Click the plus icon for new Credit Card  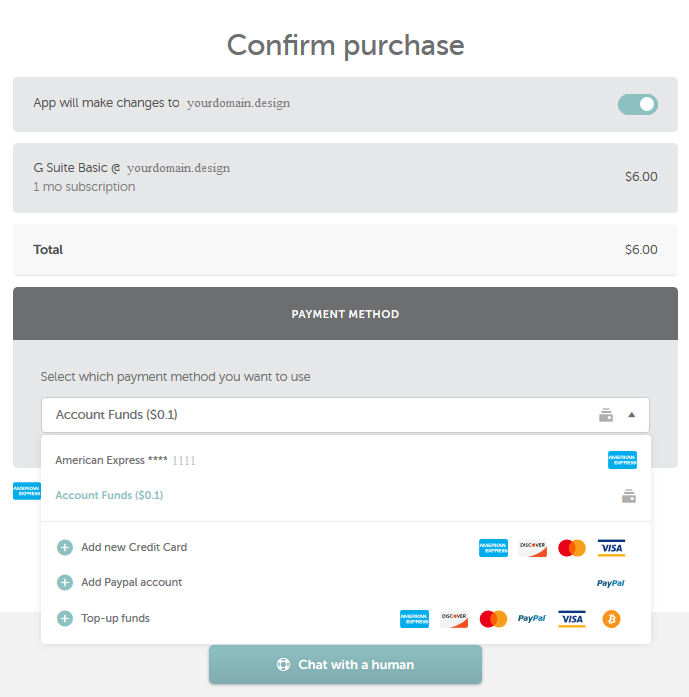tap(65, 547)
